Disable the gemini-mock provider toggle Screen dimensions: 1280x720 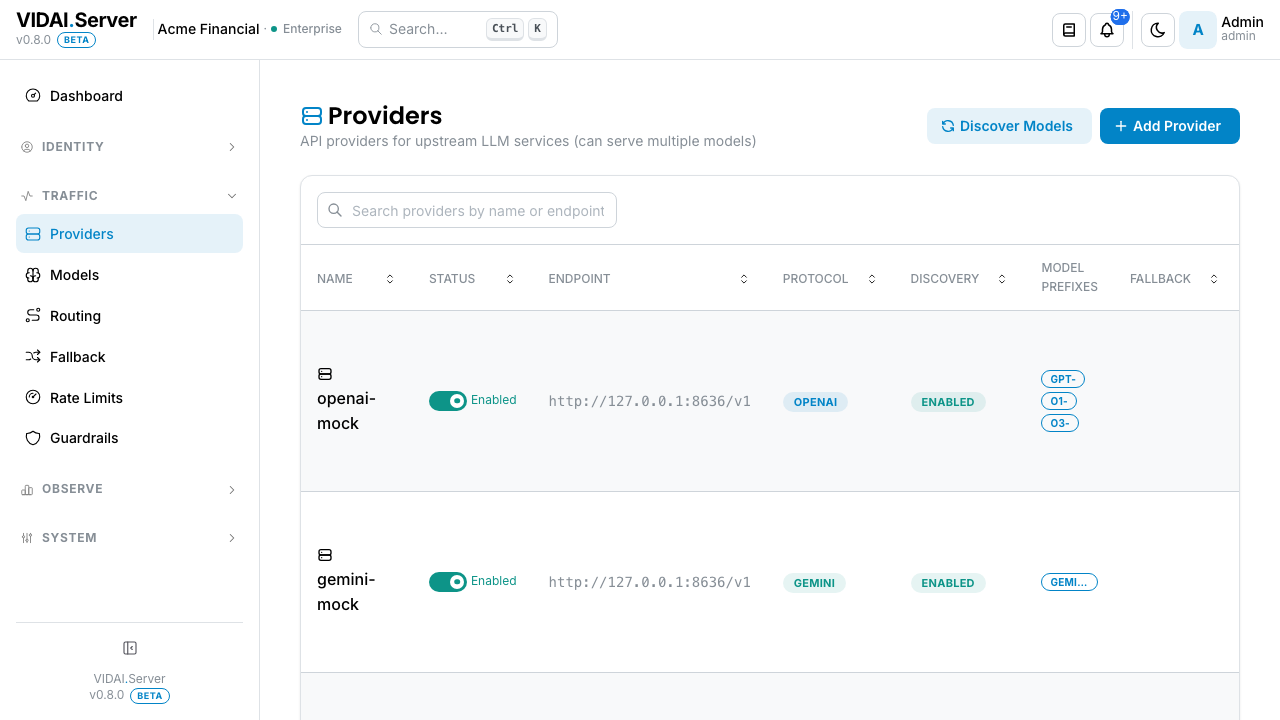pos(448,582)
